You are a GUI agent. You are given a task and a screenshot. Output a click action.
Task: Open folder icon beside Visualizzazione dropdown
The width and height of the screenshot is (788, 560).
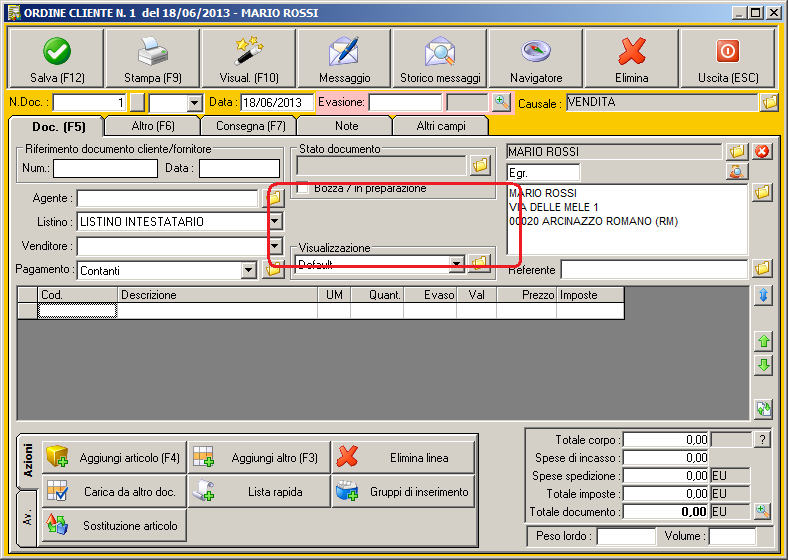(x=479, y=263)
